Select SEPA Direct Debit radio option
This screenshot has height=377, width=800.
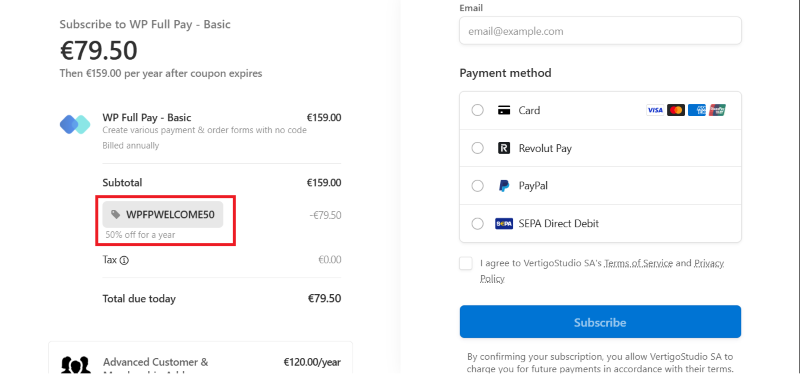(478, 223)
